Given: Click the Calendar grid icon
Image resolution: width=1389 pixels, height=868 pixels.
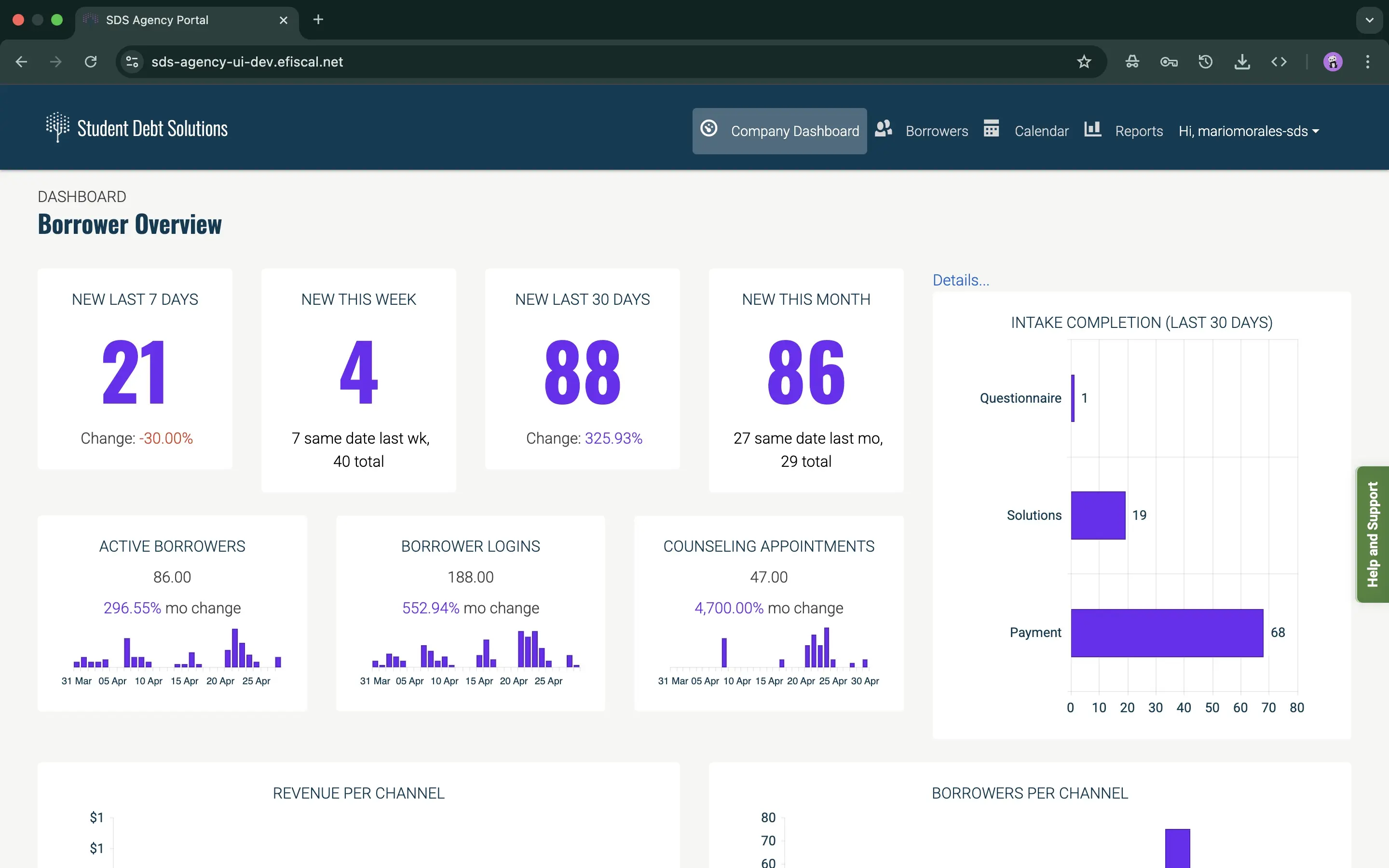Looking at the screenshot, I should click(991, 129).
